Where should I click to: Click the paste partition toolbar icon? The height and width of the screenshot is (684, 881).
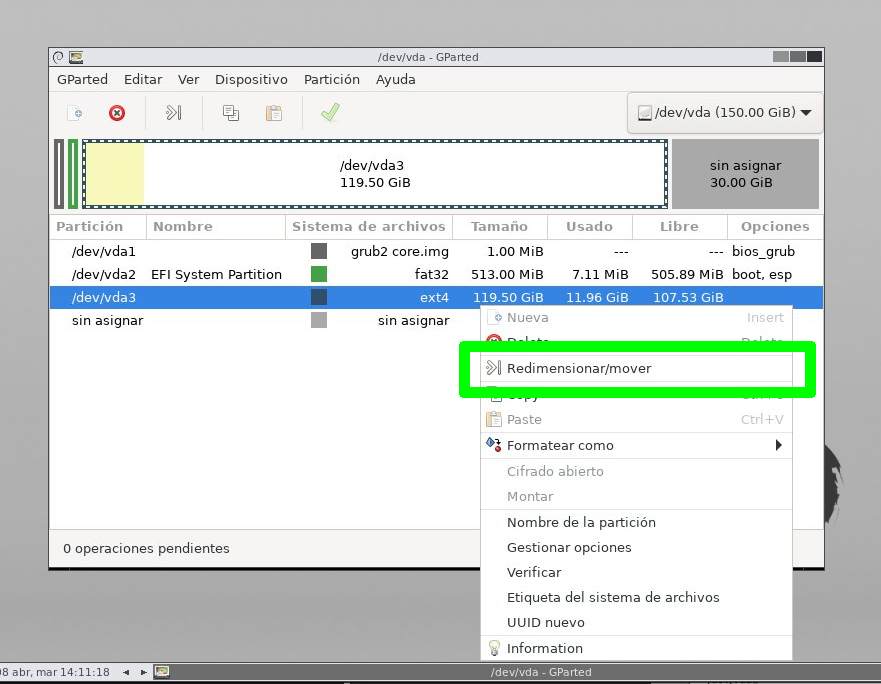click(273, 113)
